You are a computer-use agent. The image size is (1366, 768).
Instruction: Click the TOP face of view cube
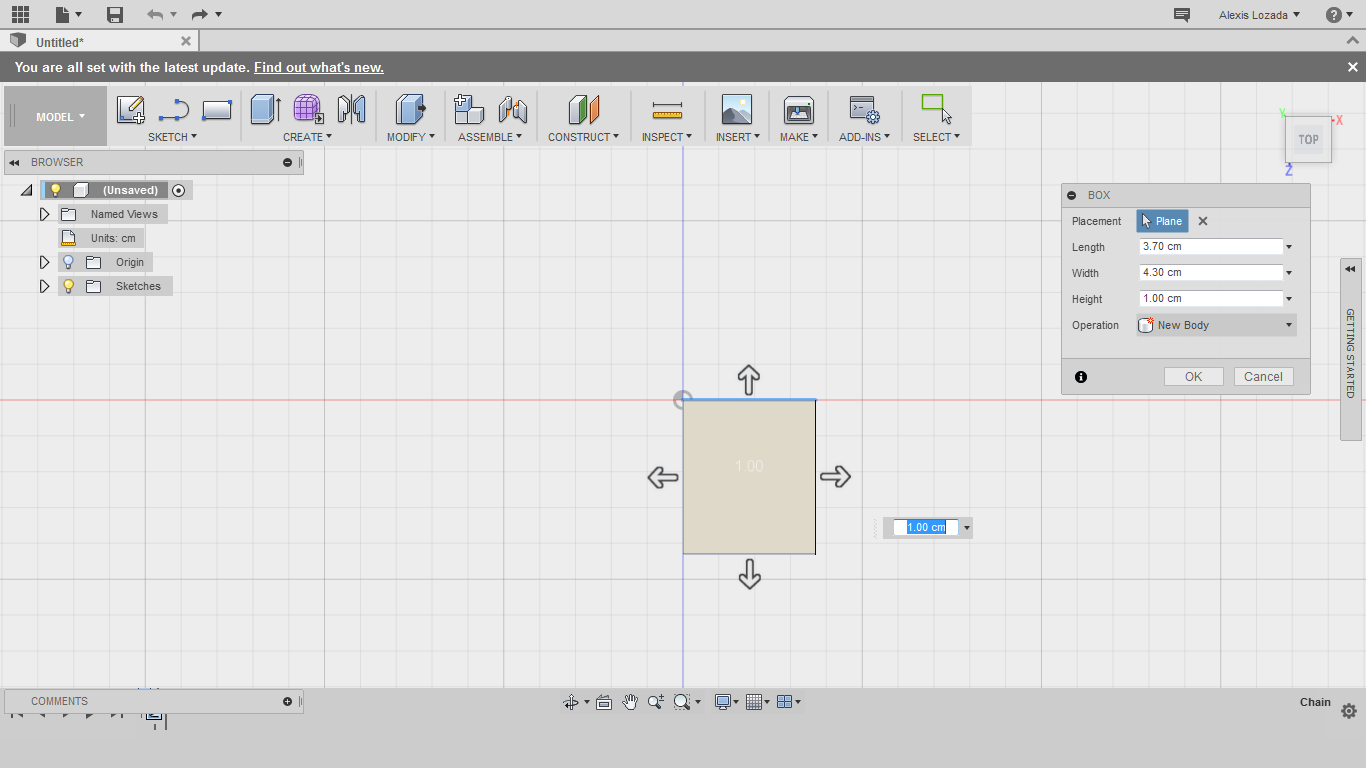(x=1308, y=140)
